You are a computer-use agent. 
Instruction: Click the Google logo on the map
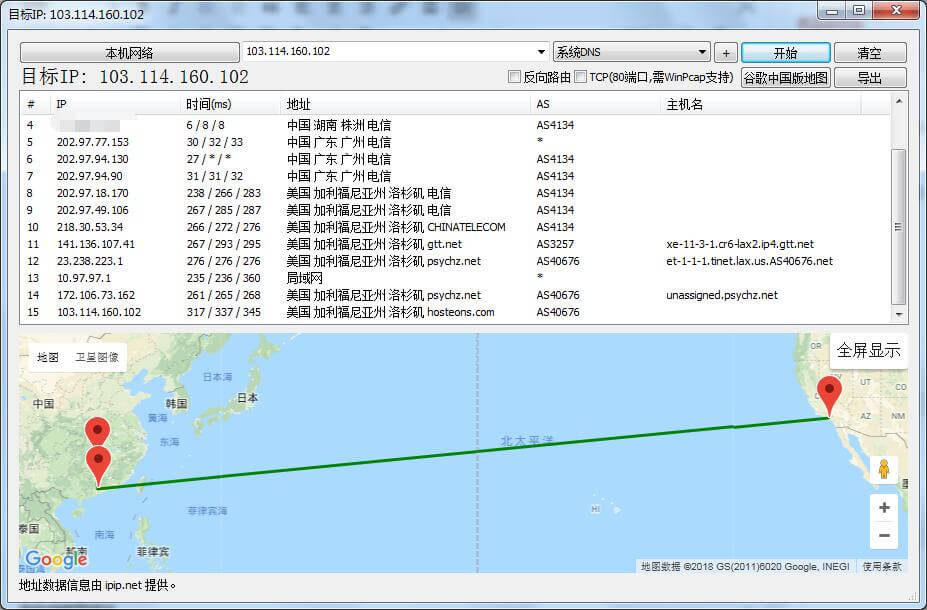click(56, 559)
